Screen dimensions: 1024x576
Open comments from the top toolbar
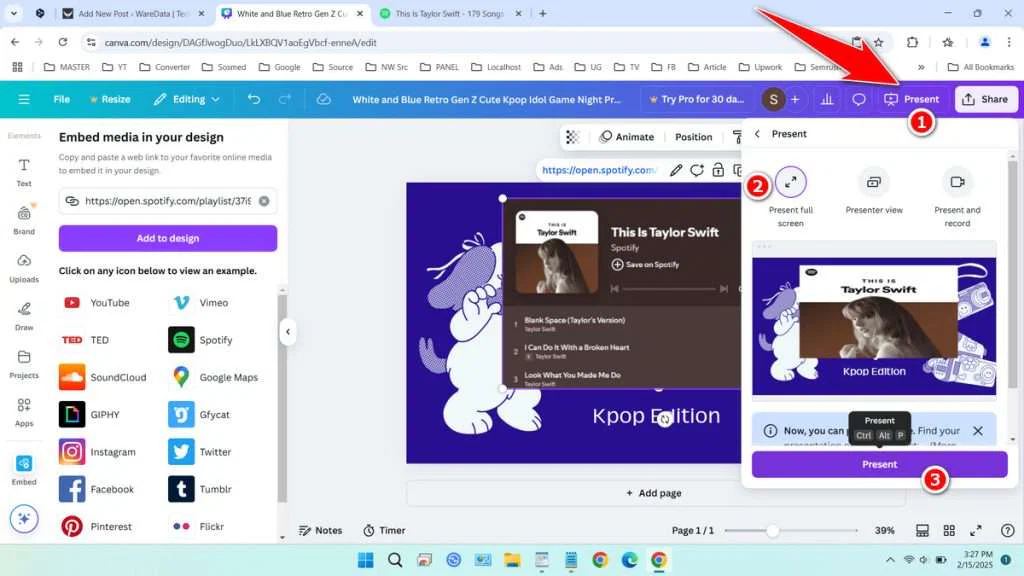(857, 99)
